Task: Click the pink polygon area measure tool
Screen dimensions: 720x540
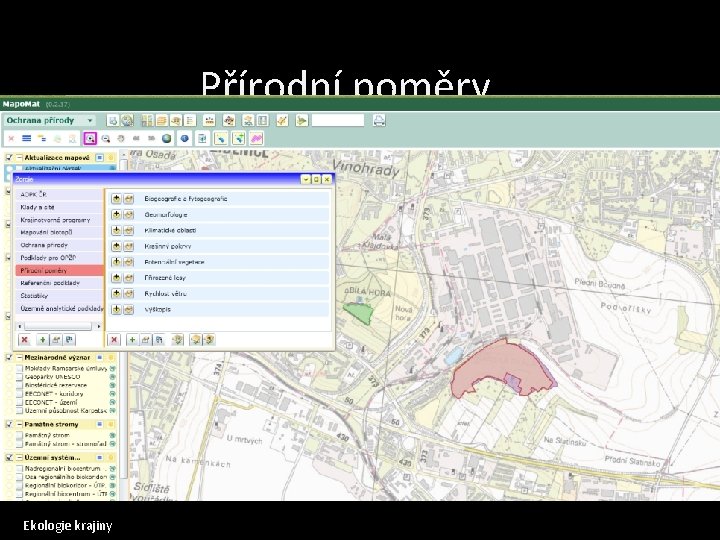Action: (x=256, y=138)
